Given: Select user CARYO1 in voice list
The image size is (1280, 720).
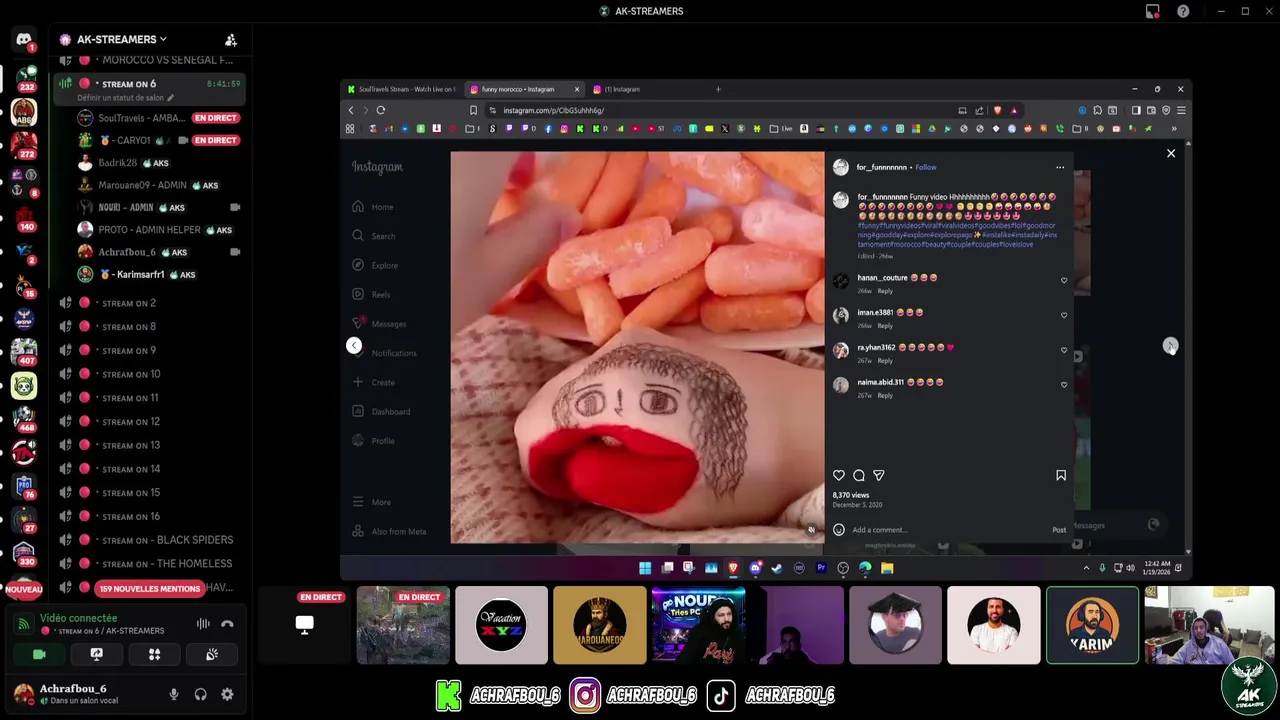Looking at the screenshot, I should 160,140.
